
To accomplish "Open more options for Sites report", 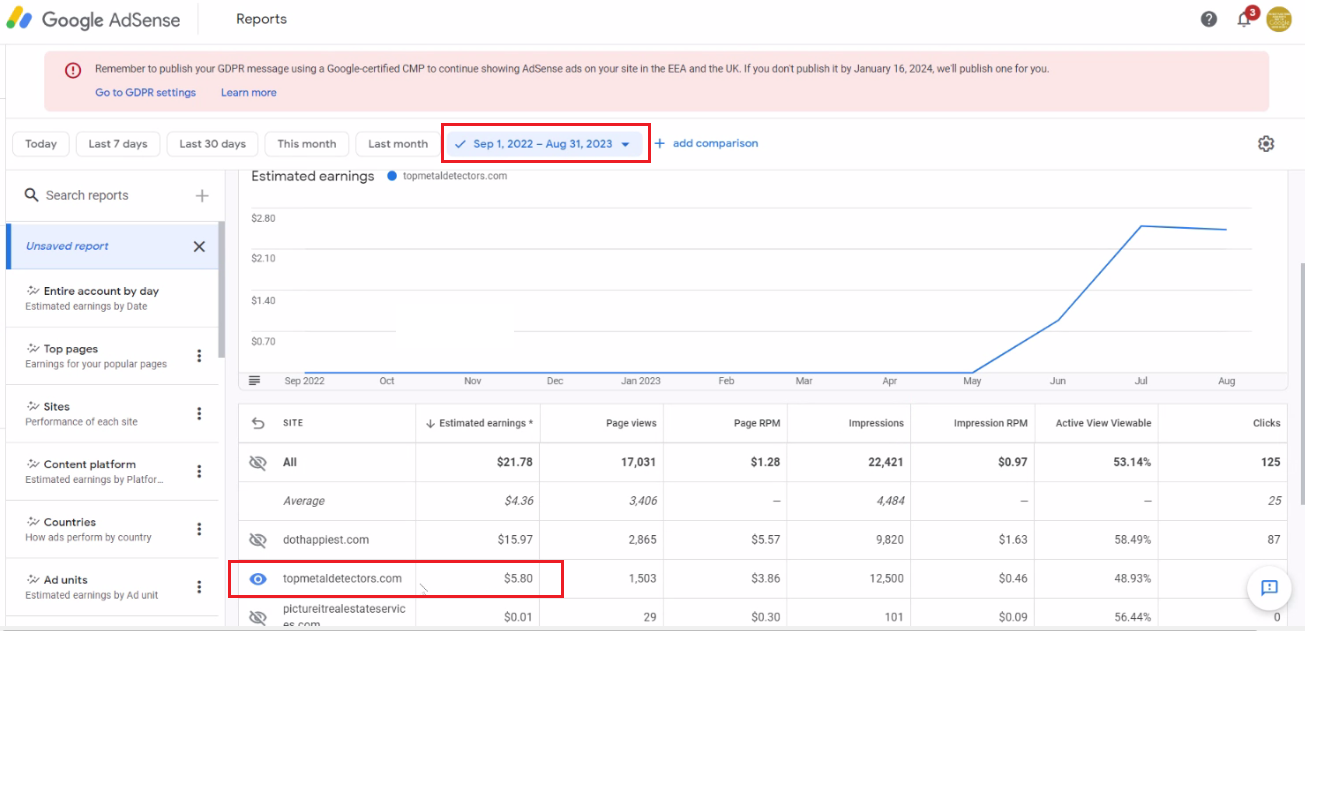I will coord(199,414).
